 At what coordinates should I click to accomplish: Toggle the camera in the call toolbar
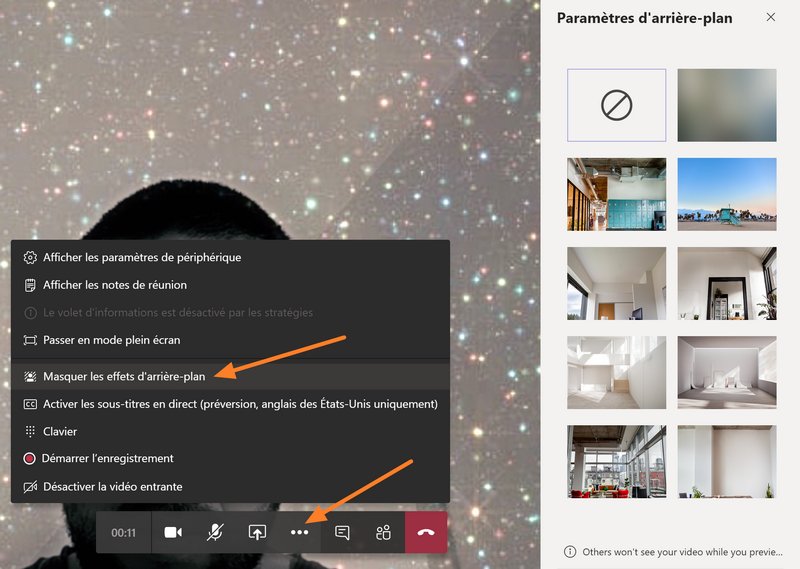173,532
